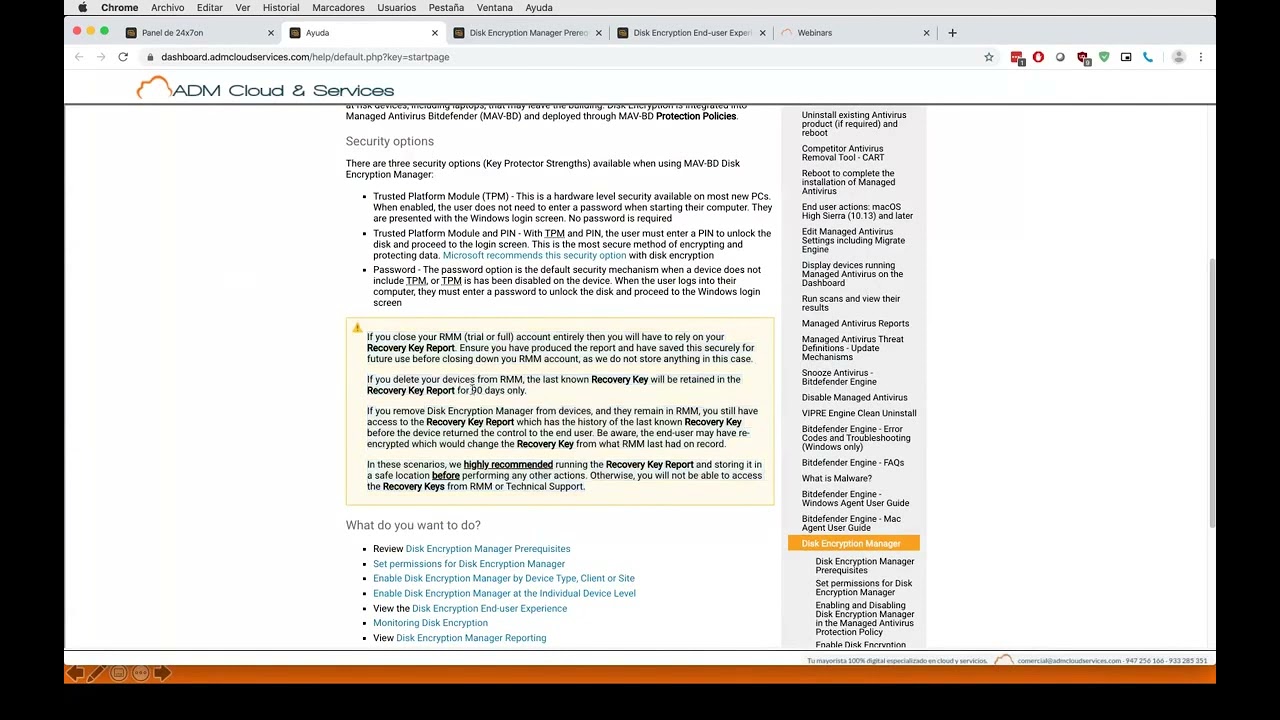
Task: Click the blue phone extension icon
Action: (x=1148, y=57)
